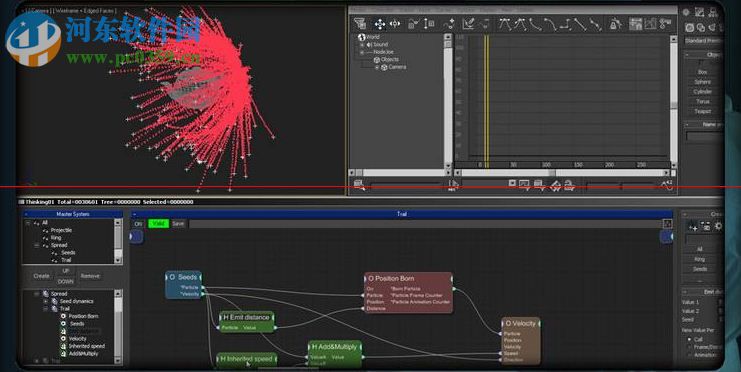Open the Standard Primitives dropdown
This screenshot has height=372, width=741.
coord(703,41)
